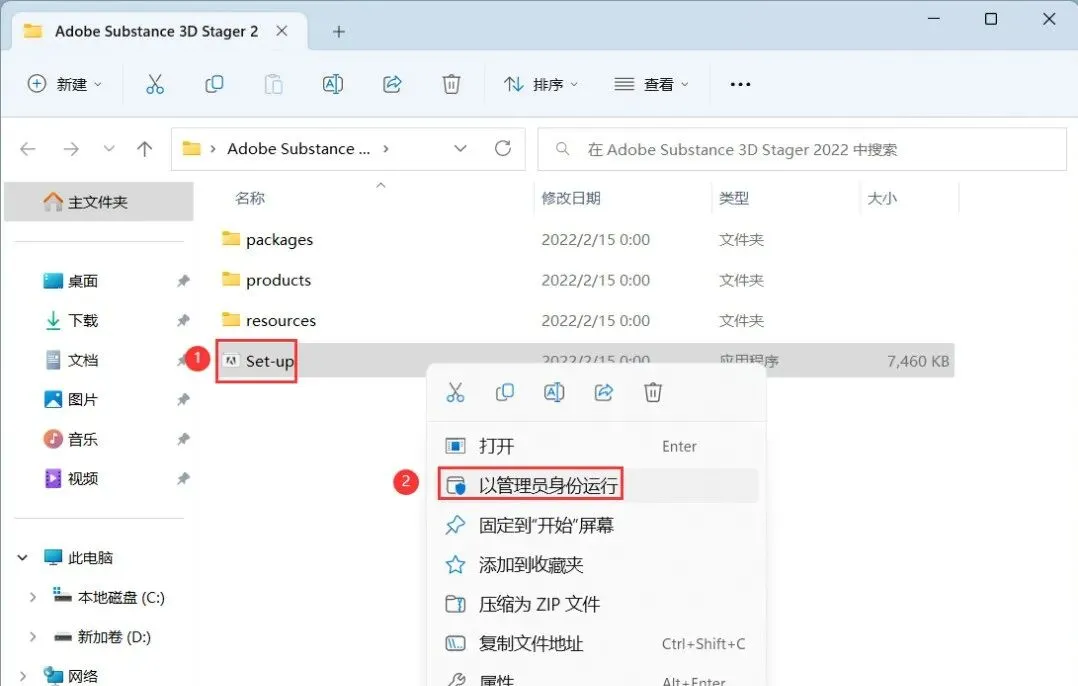The height and width of the screenshot is (686, 1078).
Task: Click the Delete trash icon in the toolbar
Action: click(451, 85)
